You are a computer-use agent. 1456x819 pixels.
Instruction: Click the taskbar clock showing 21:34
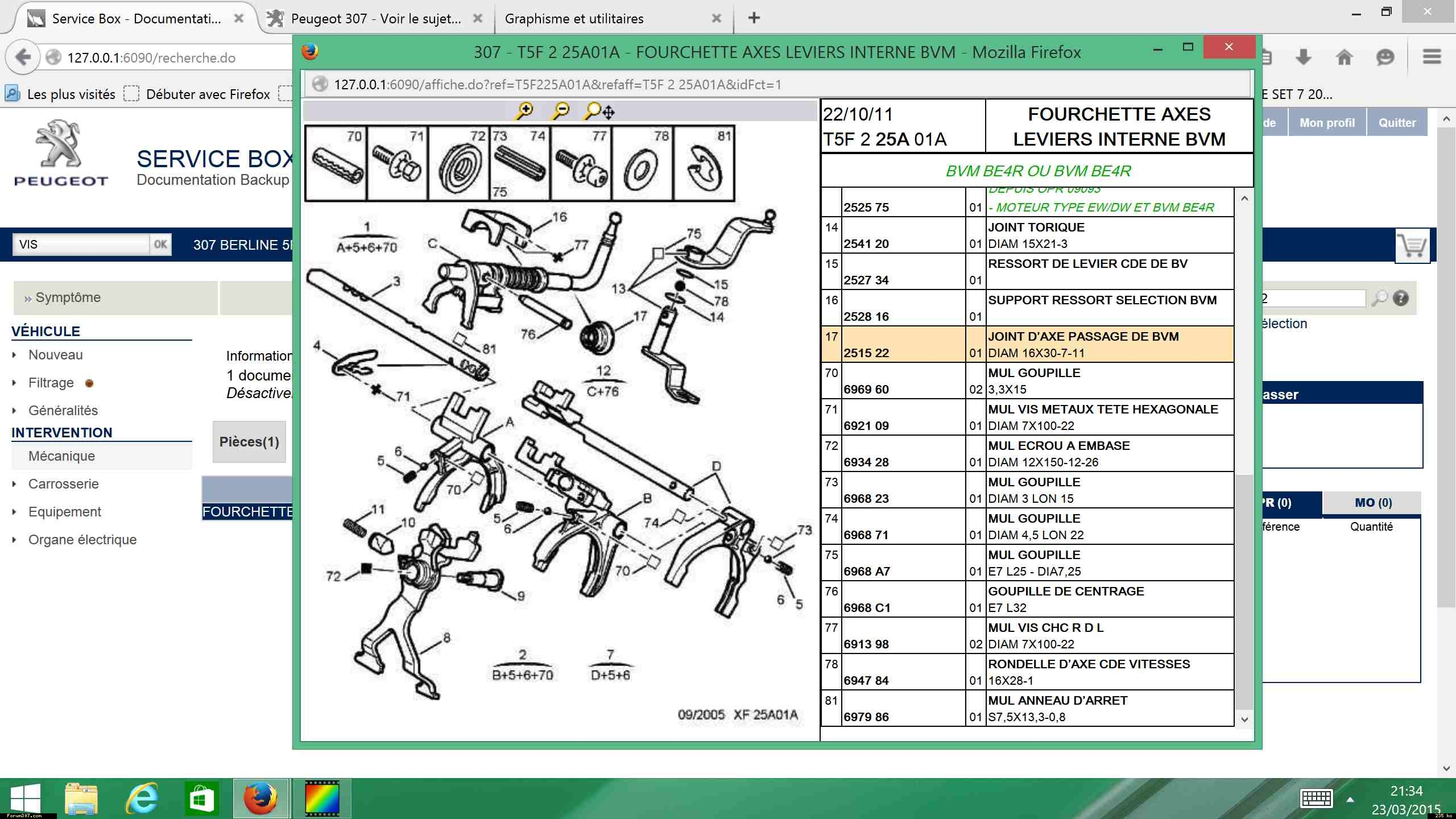point(1406,791)
